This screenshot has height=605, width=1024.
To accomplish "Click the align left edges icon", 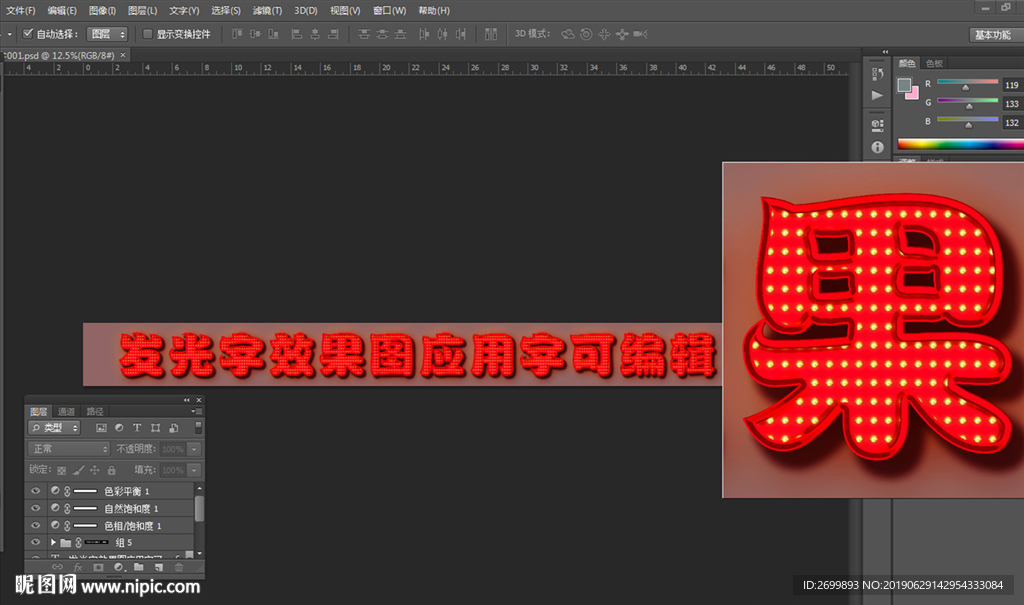I will pos(296,33).
